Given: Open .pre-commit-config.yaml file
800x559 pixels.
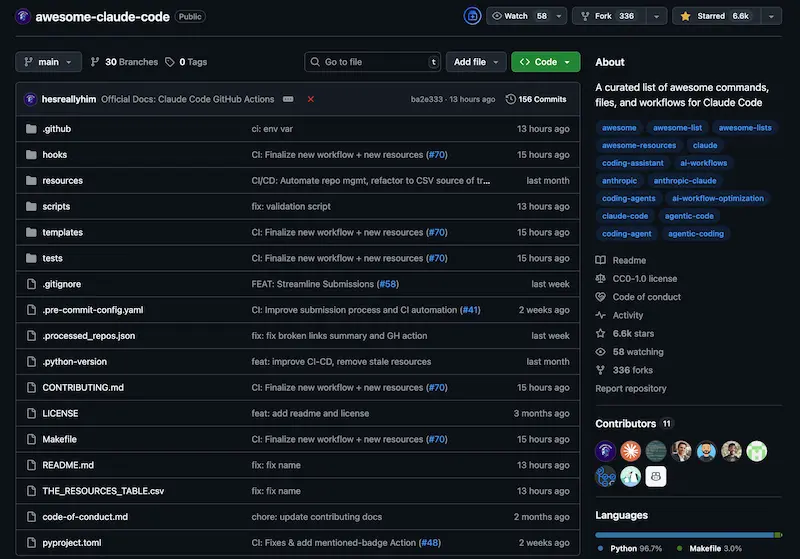Looking at the screenshot, I should (x=93, y=310).
